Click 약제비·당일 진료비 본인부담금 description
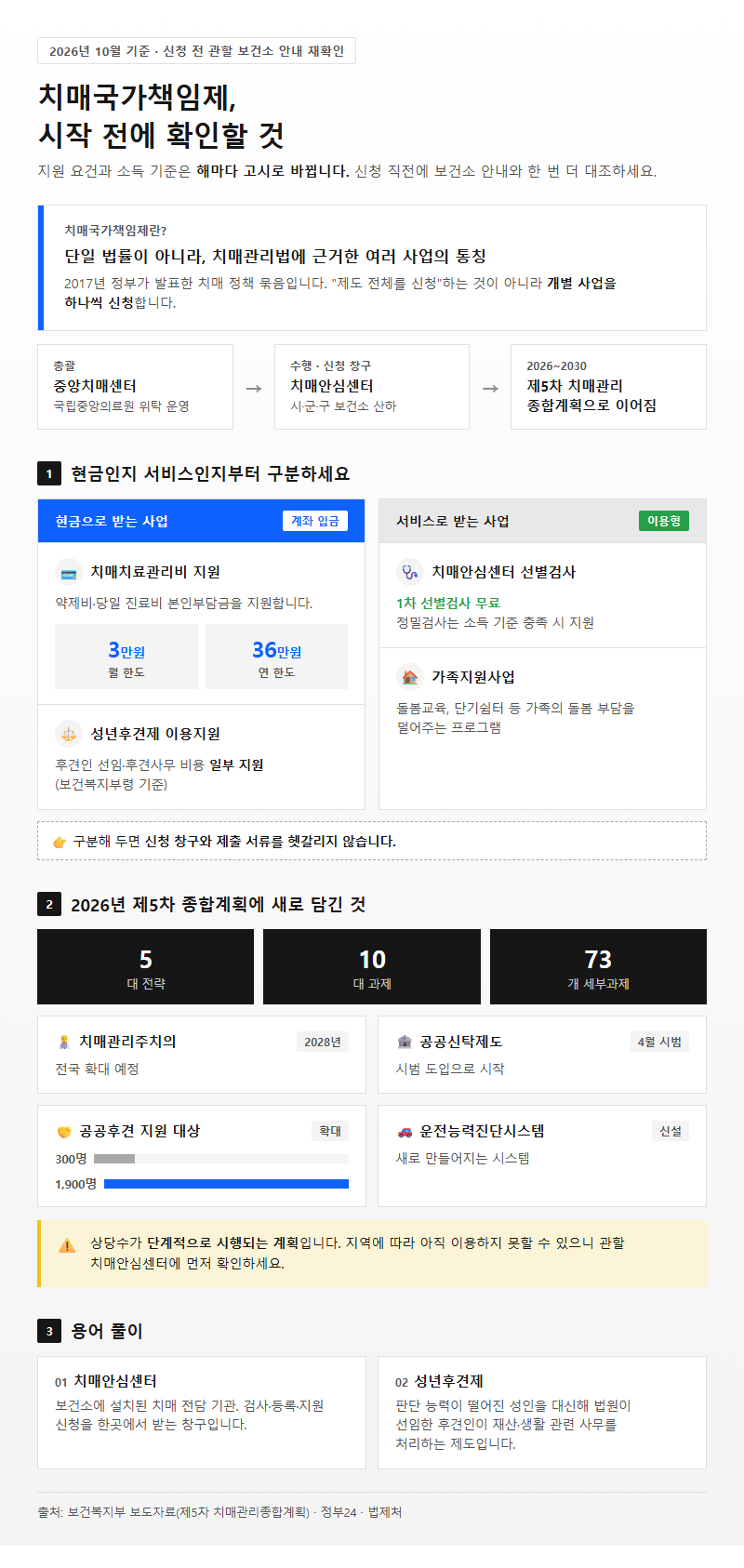This screenshot has width=744, height=1568. pyautogui.click(x=184, y=603)
